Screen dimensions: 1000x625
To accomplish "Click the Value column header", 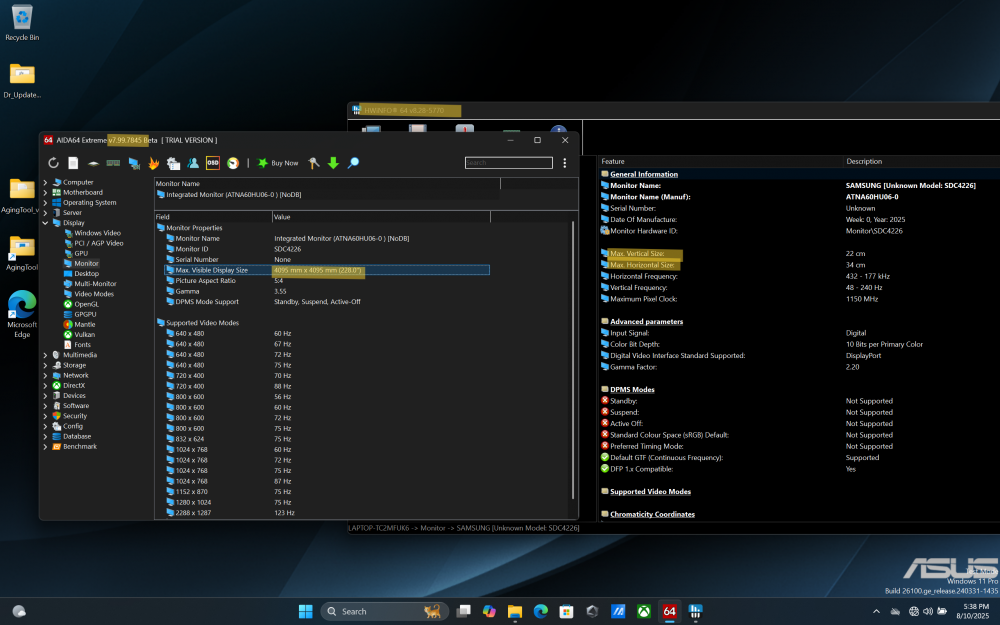I will 381,217.
